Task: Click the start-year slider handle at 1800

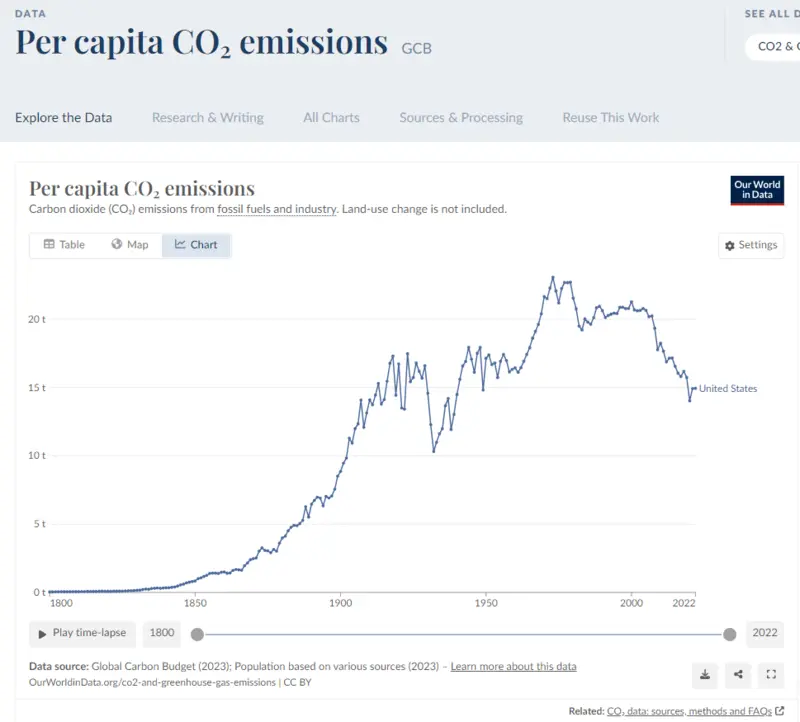Action: (x=197, y=634)
